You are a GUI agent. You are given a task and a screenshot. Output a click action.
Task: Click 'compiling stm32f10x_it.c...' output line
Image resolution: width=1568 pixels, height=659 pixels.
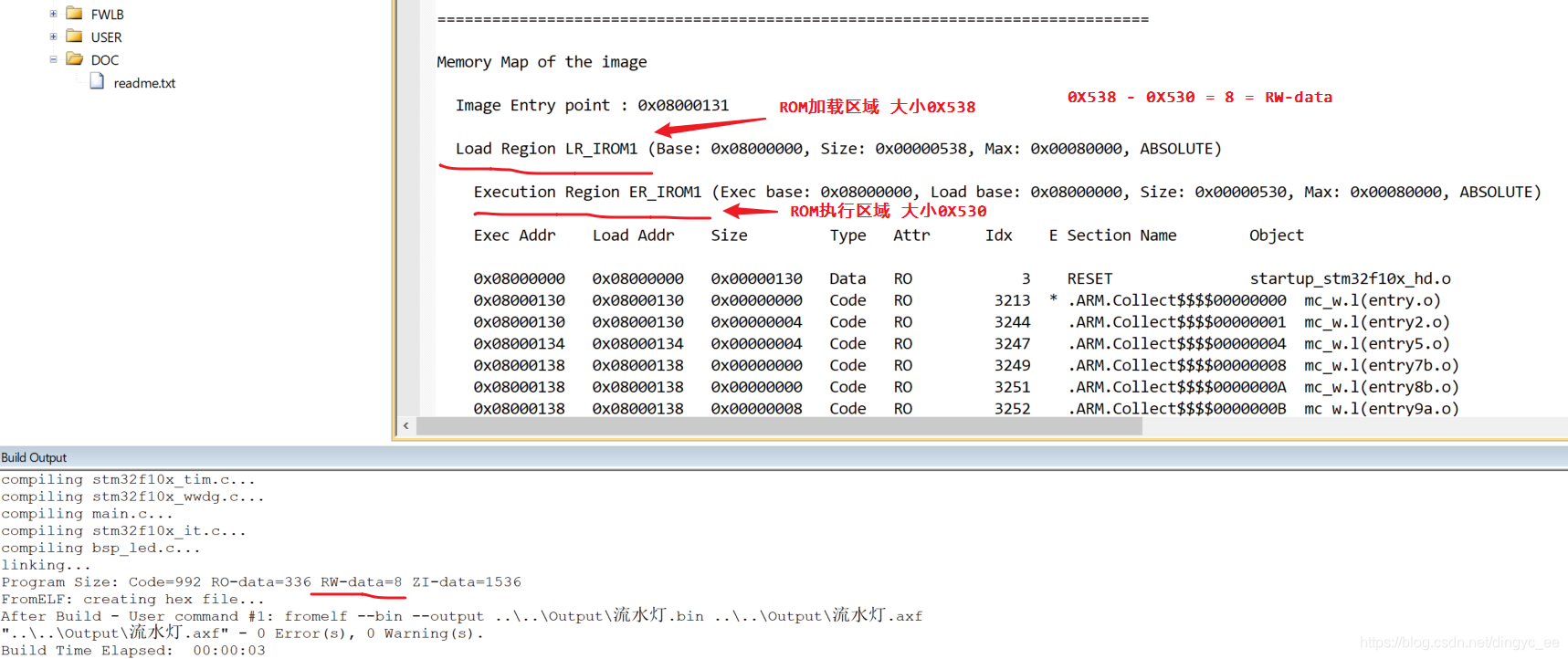click(123, 530)
